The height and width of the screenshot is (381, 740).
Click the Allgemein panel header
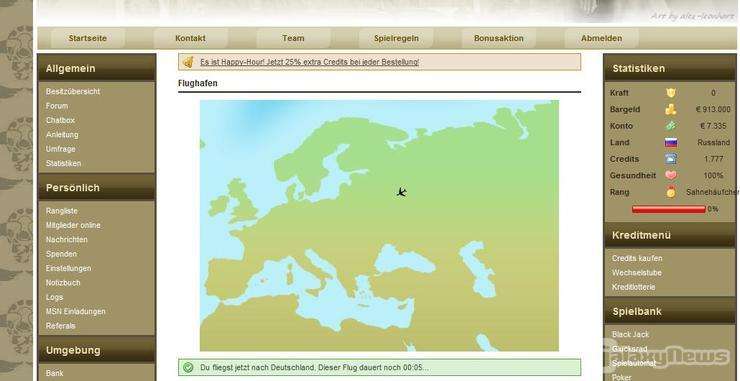click(x=97, y=68)
